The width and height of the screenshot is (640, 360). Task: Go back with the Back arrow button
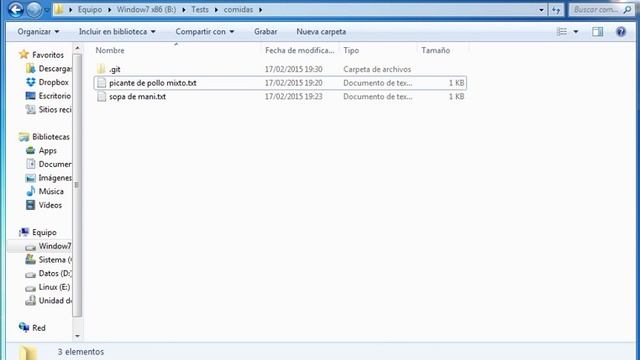click(16, 9)
